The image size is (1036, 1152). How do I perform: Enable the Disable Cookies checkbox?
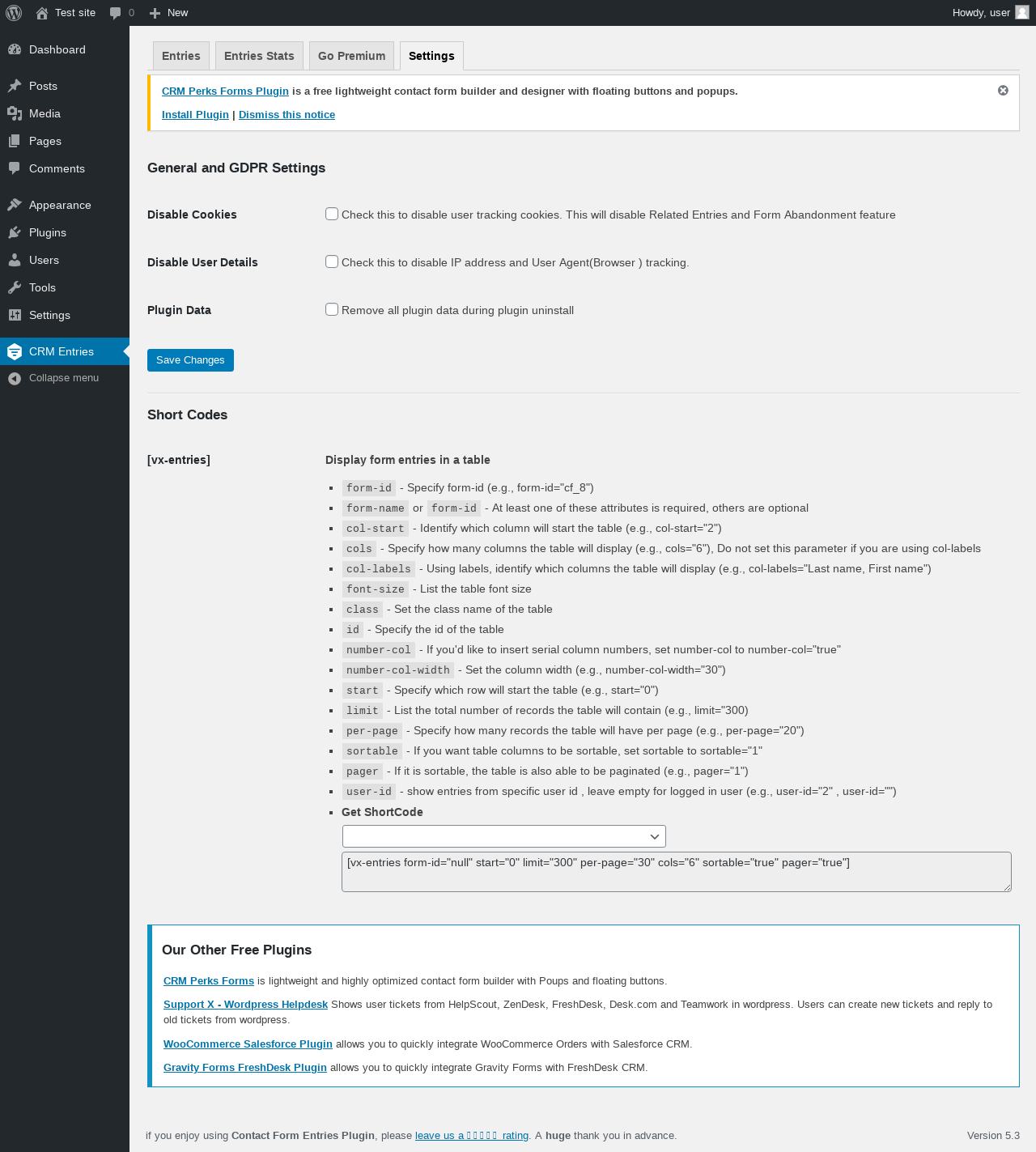332,214
